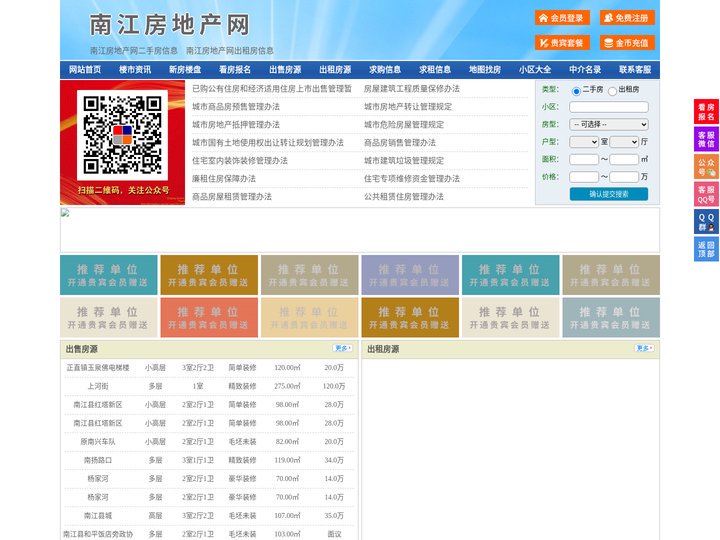Click the 公众号 side floating icon

click(x=706, y=167)
